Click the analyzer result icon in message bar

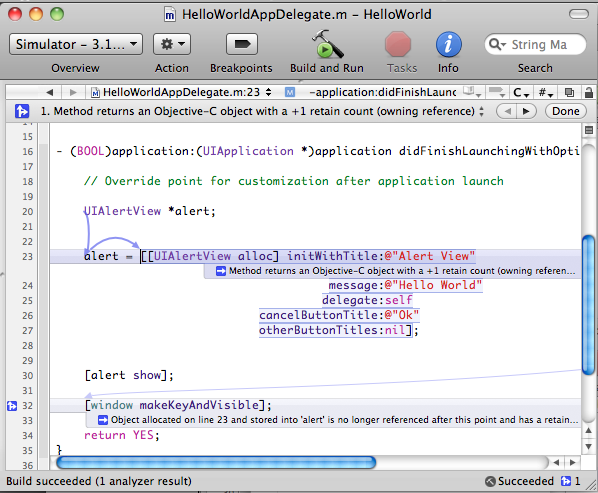tap(22, 111)
